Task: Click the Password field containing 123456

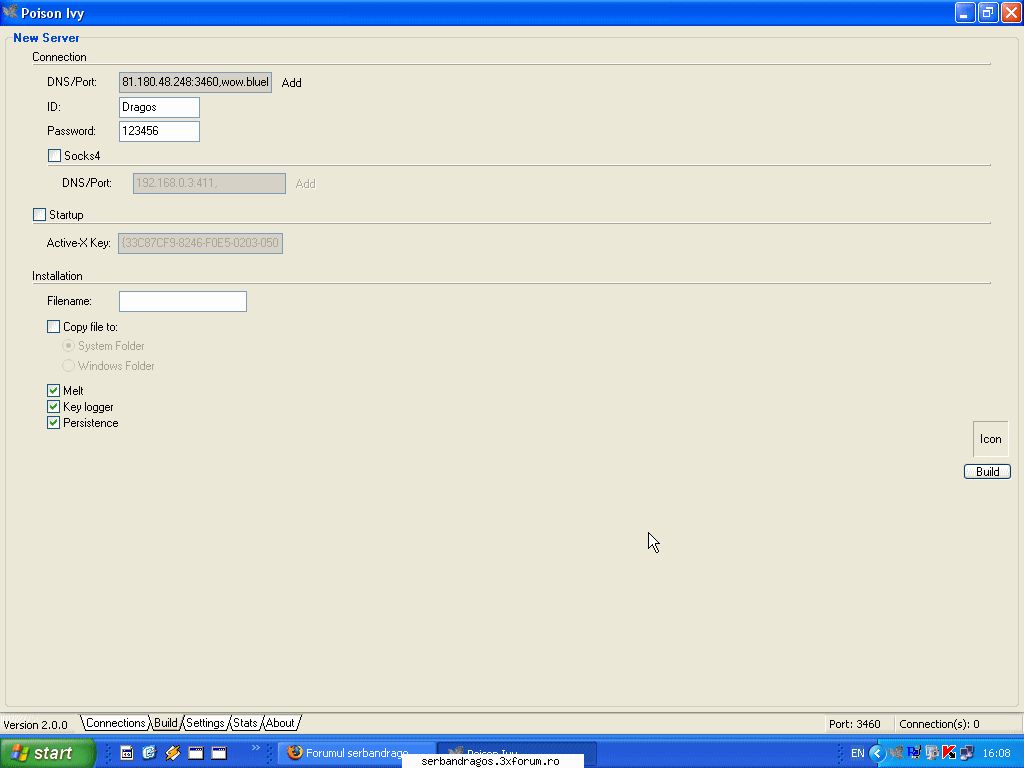Action: tap(159, 131)
